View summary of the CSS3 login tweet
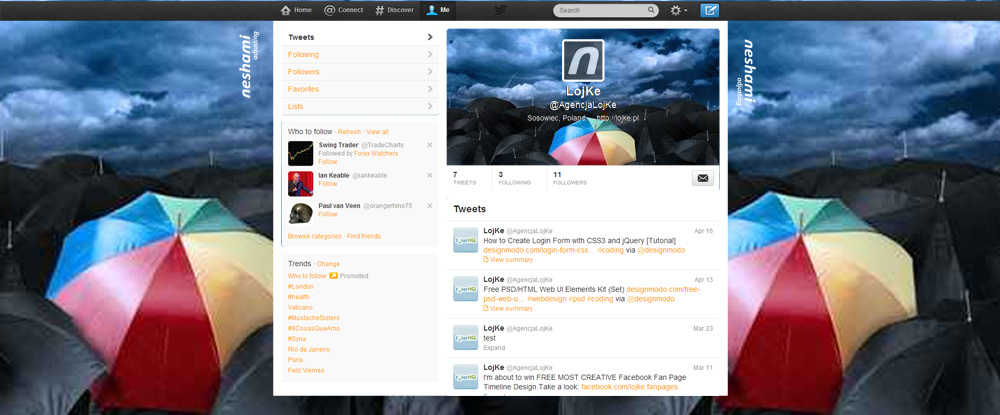 tap(510, 259)
